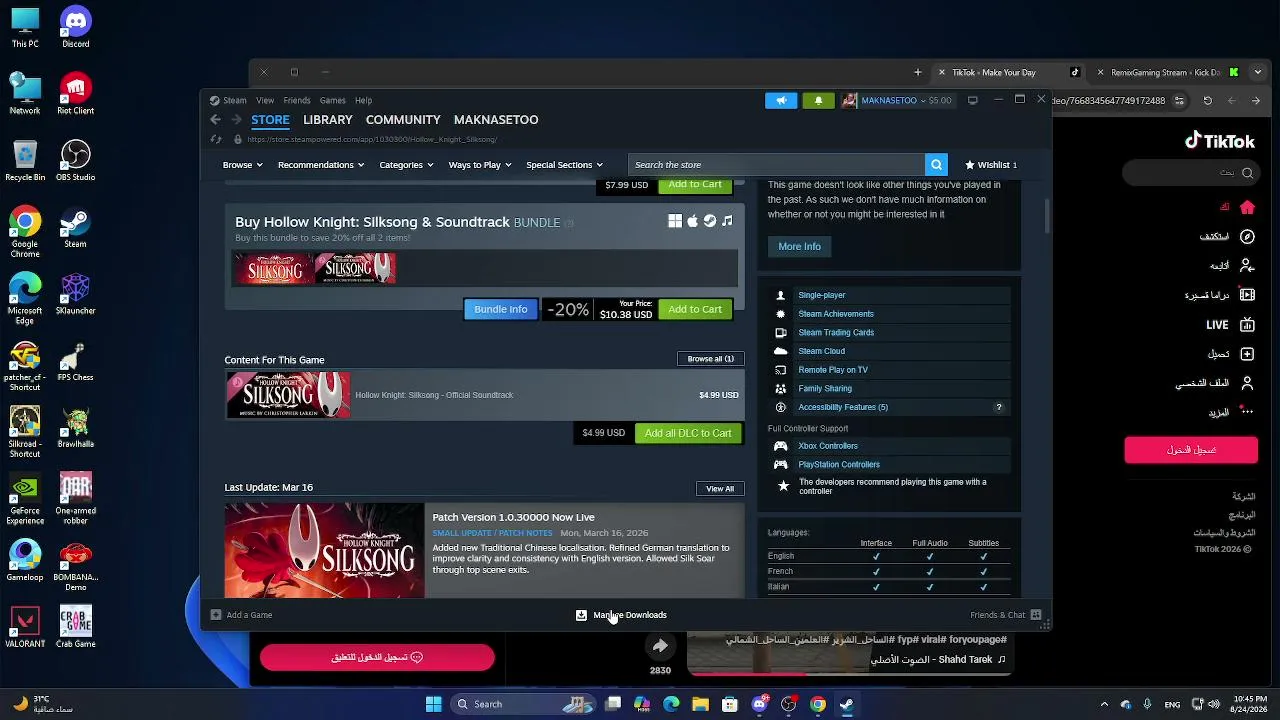Switch to the COMMUNITY tab
This screenshot has height=720, width=1280.
pos(403,120)
